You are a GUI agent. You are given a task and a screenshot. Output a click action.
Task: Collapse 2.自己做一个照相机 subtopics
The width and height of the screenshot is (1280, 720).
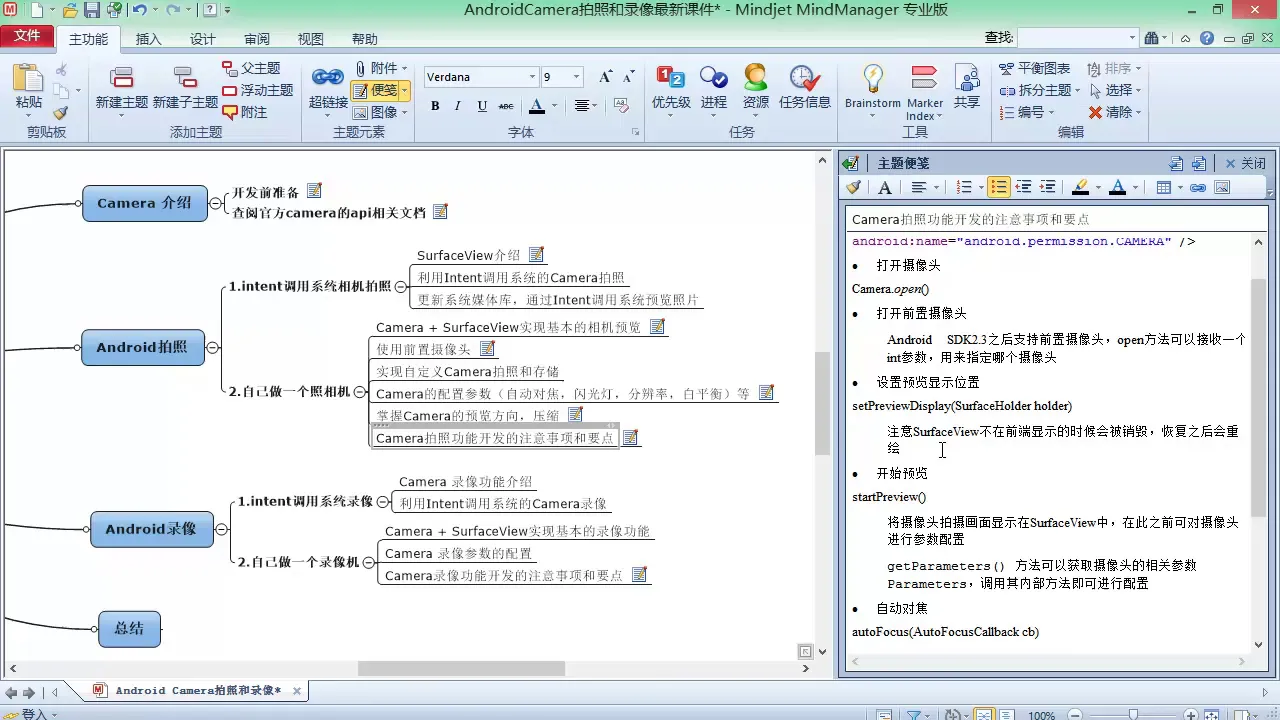point(359,392)
